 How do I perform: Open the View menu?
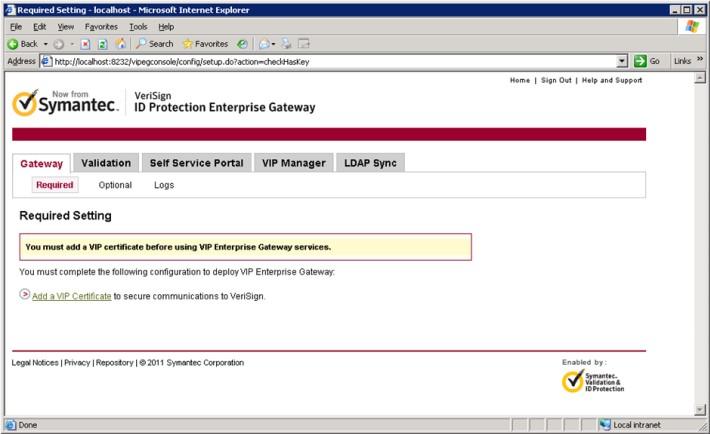click(66, 27)
